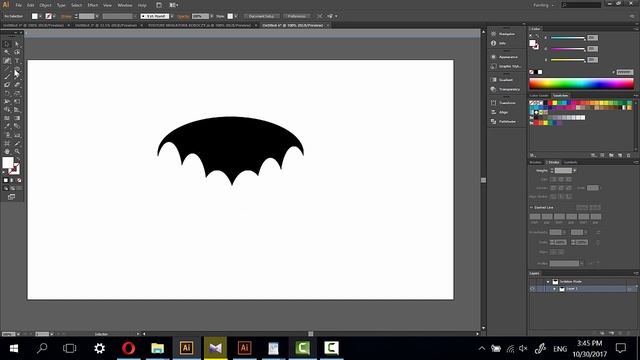Open the Appearance panel
Image resolution: width=640 pixels, height=360 pixels.
(504, 57)
